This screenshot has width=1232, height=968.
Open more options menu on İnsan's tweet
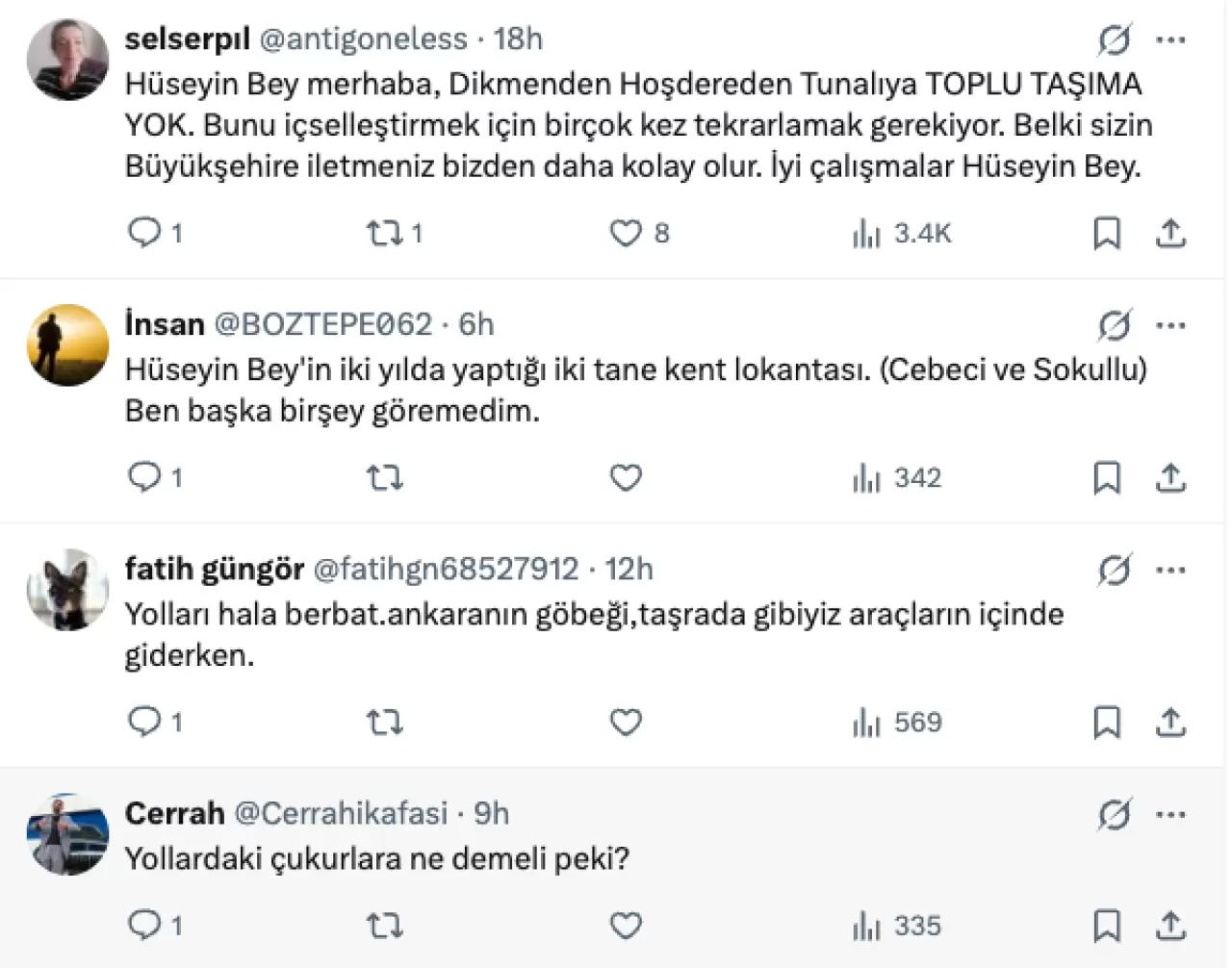[x=1170, y=326]
